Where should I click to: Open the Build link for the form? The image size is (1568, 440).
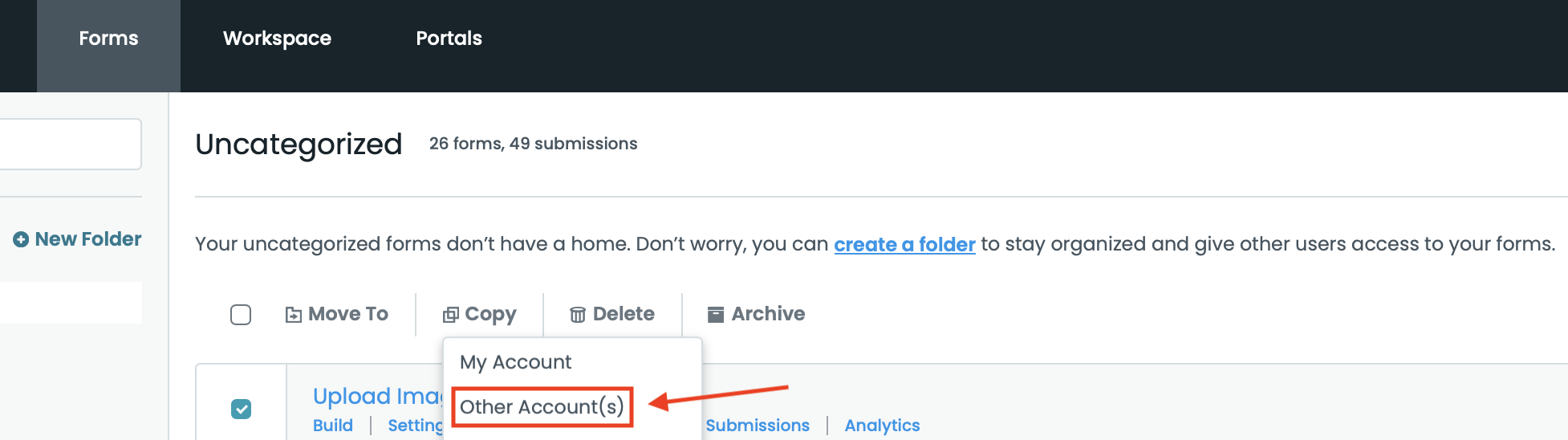click(333, 426)
